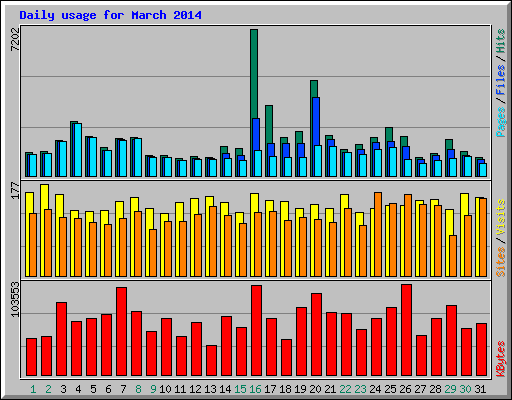Click day 8 on the x-axis
This screenshot has width=512, height=400.
coord(138,389)
